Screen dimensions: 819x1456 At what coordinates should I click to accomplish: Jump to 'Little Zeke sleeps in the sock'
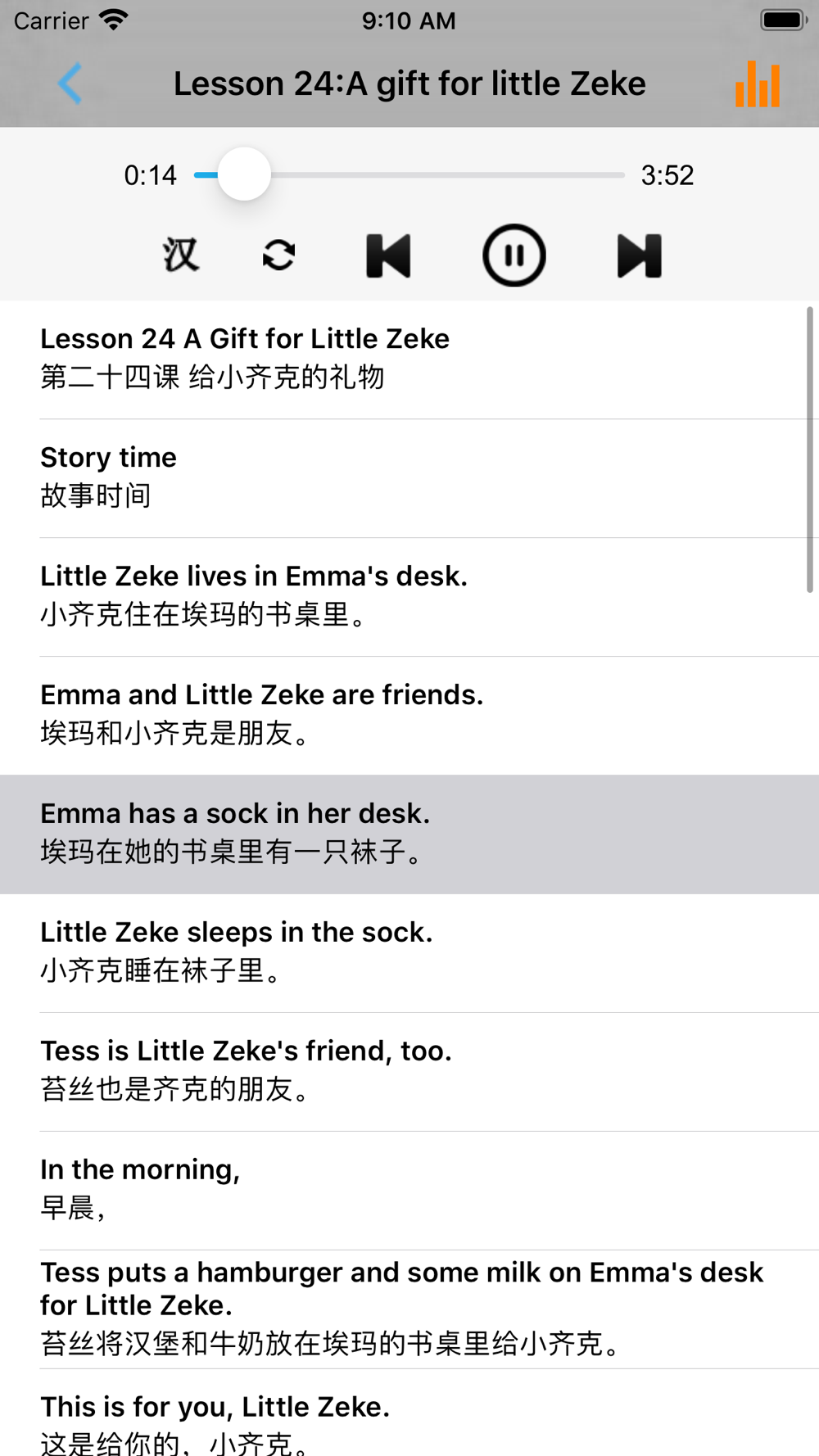(x=409, y=953)
